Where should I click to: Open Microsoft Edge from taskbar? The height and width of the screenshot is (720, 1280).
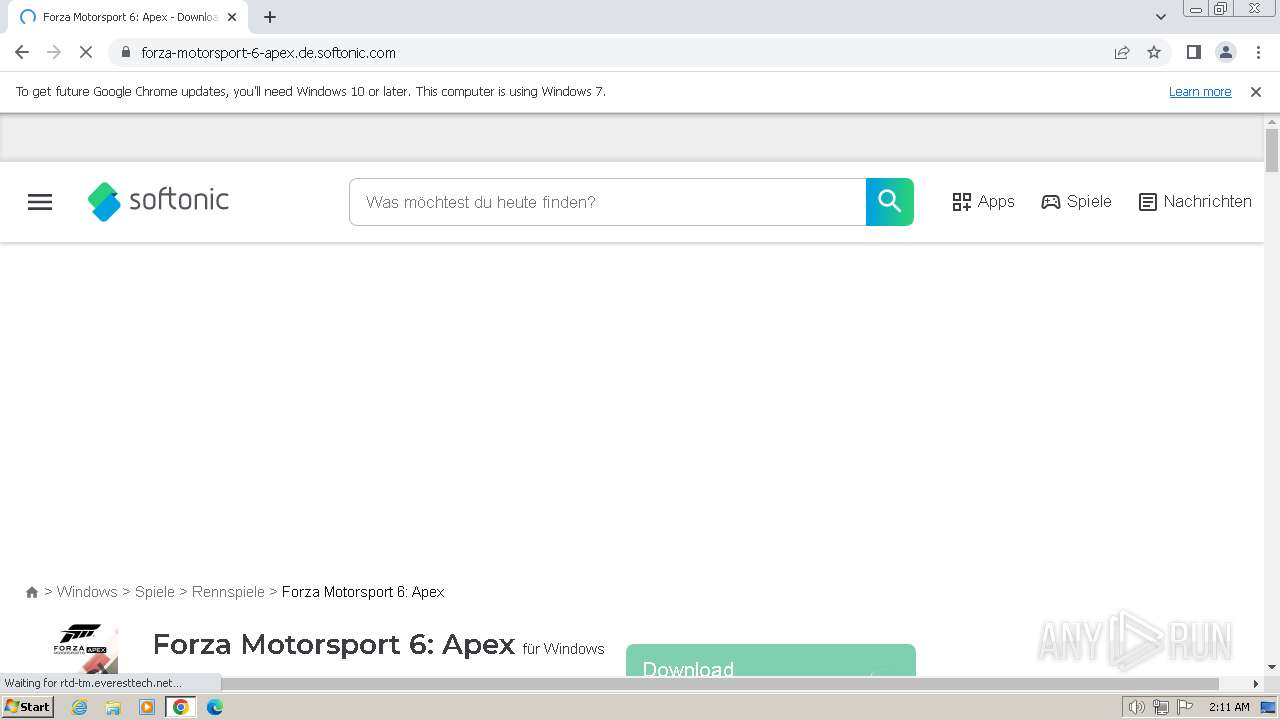(x=215, y=707)
